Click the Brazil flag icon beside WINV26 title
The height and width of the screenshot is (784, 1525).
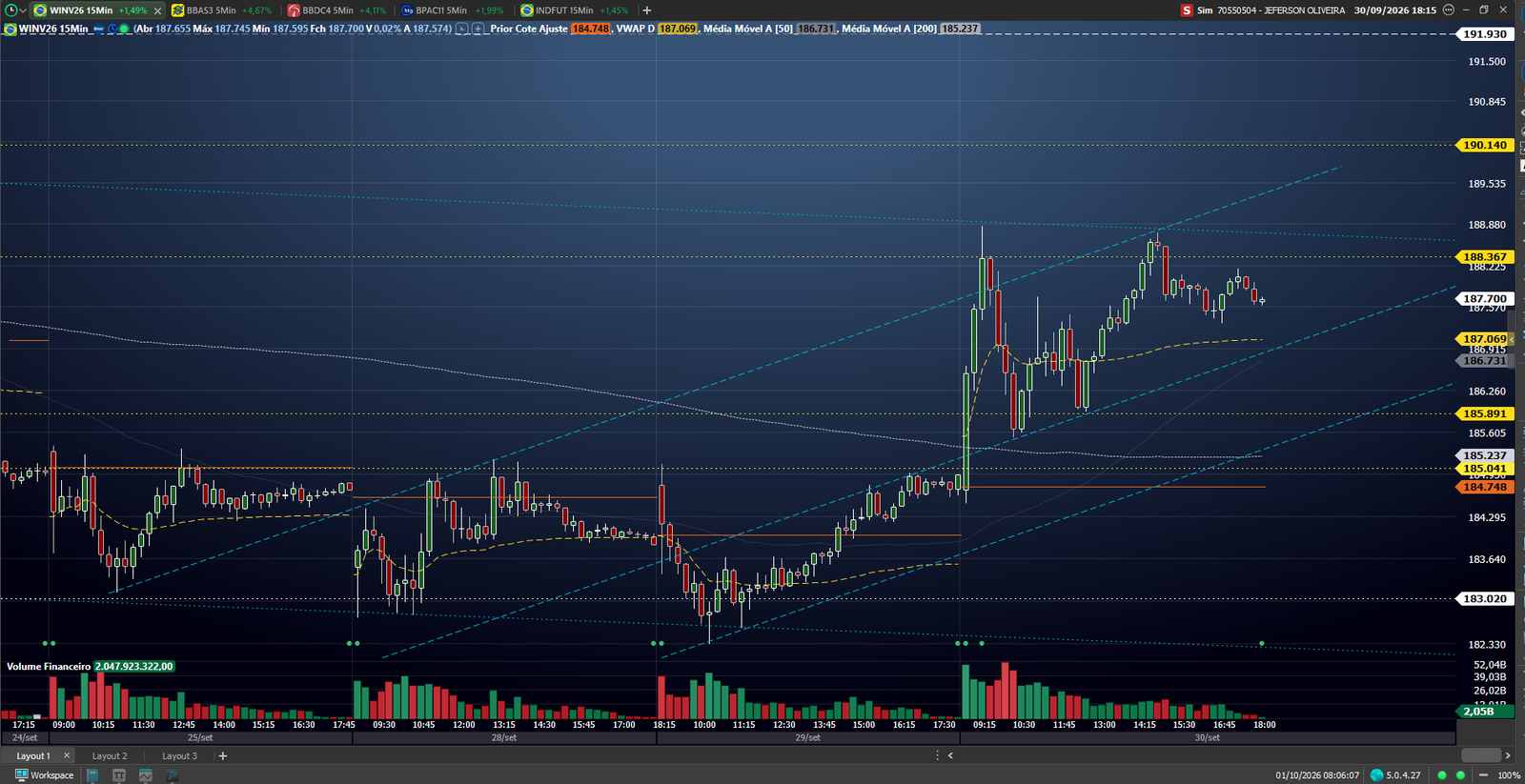click(10, 29)
